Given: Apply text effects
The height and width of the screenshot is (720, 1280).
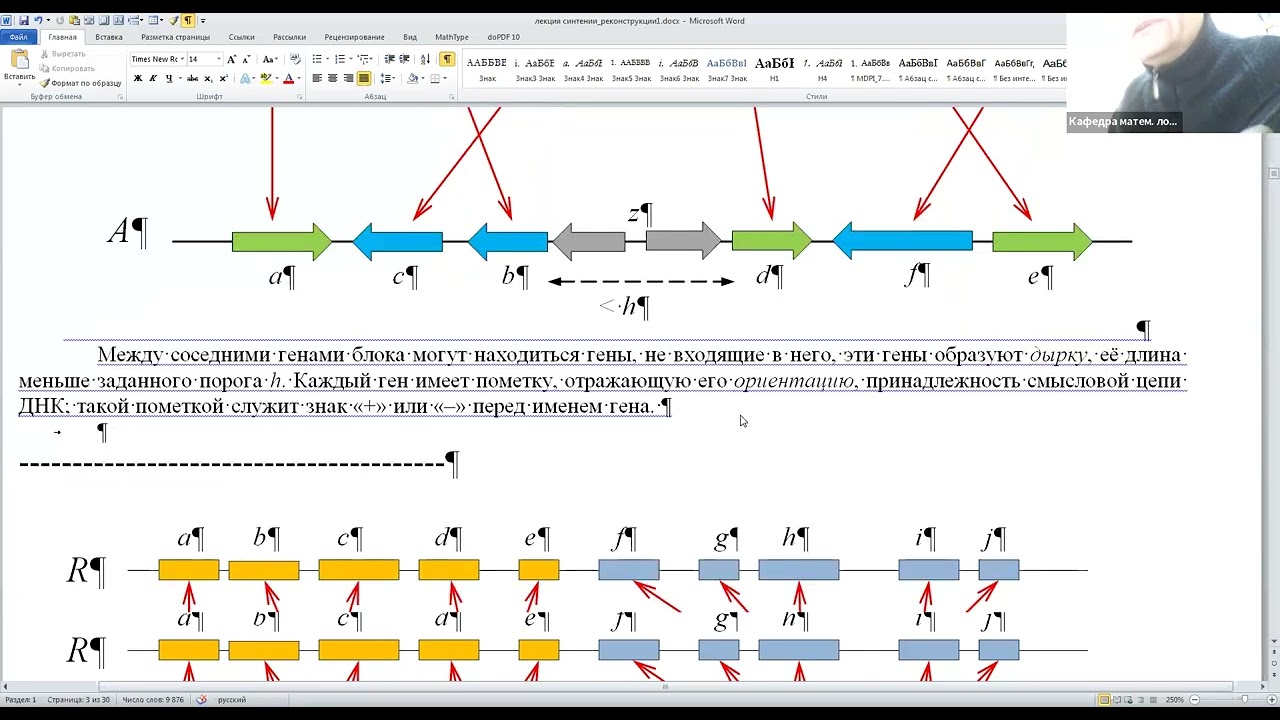Looking at the screenshot, I should coord(243,78).
